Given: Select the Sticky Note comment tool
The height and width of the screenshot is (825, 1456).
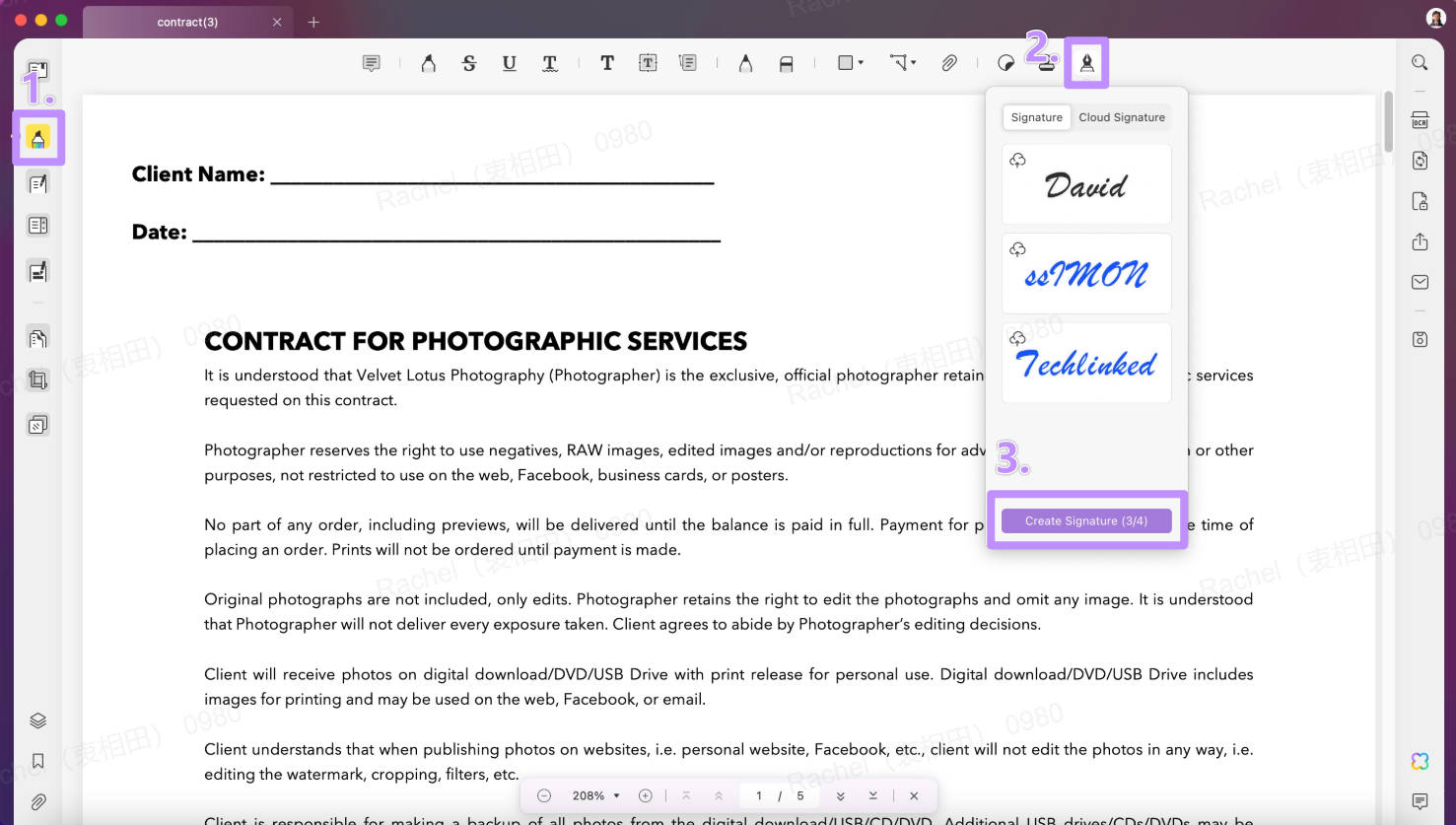Looking at the screenshot, I should coord(371,62).
